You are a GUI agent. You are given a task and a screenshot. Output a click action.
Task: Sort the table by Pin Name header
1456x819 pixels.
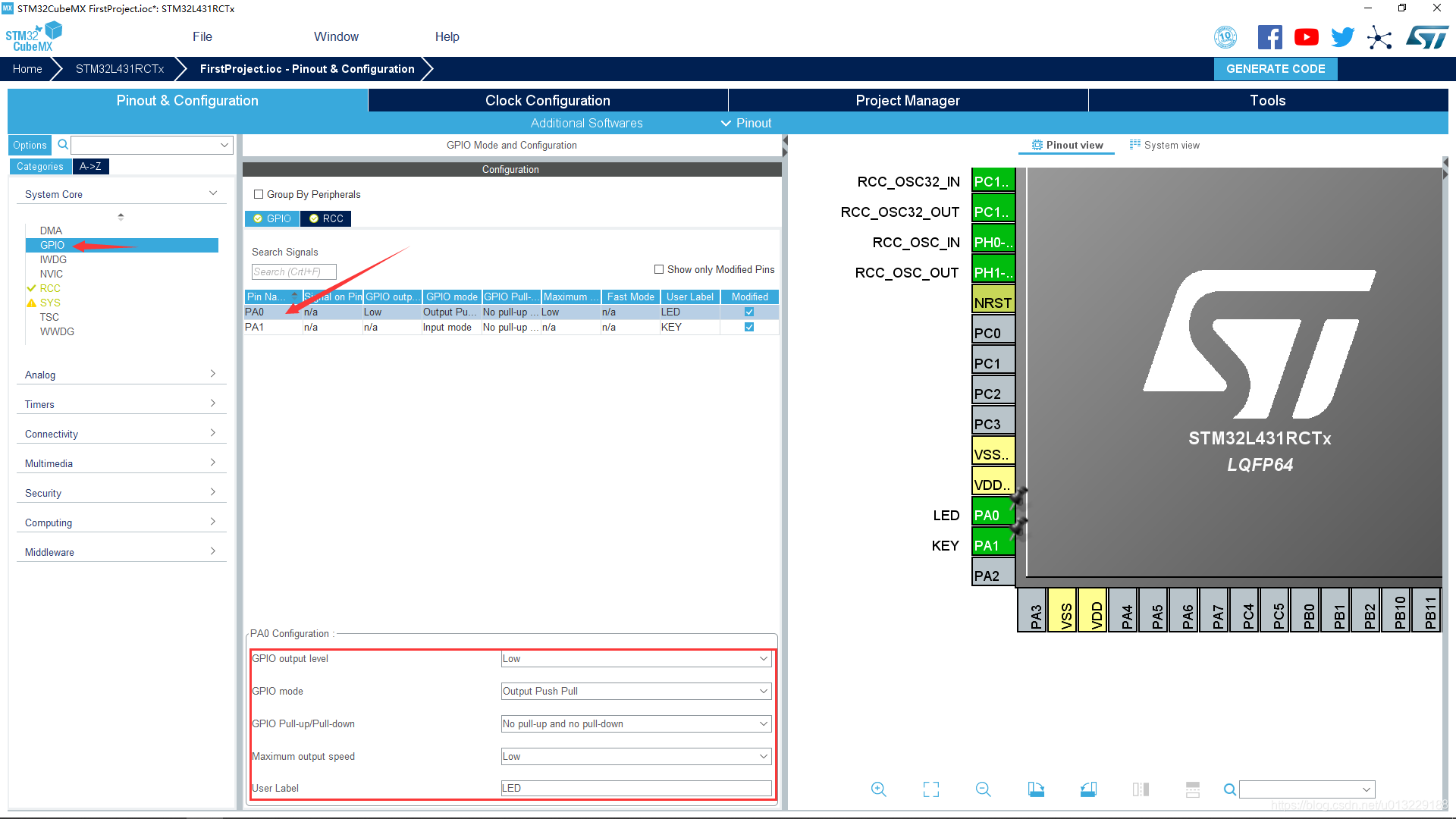coord(273,297)
